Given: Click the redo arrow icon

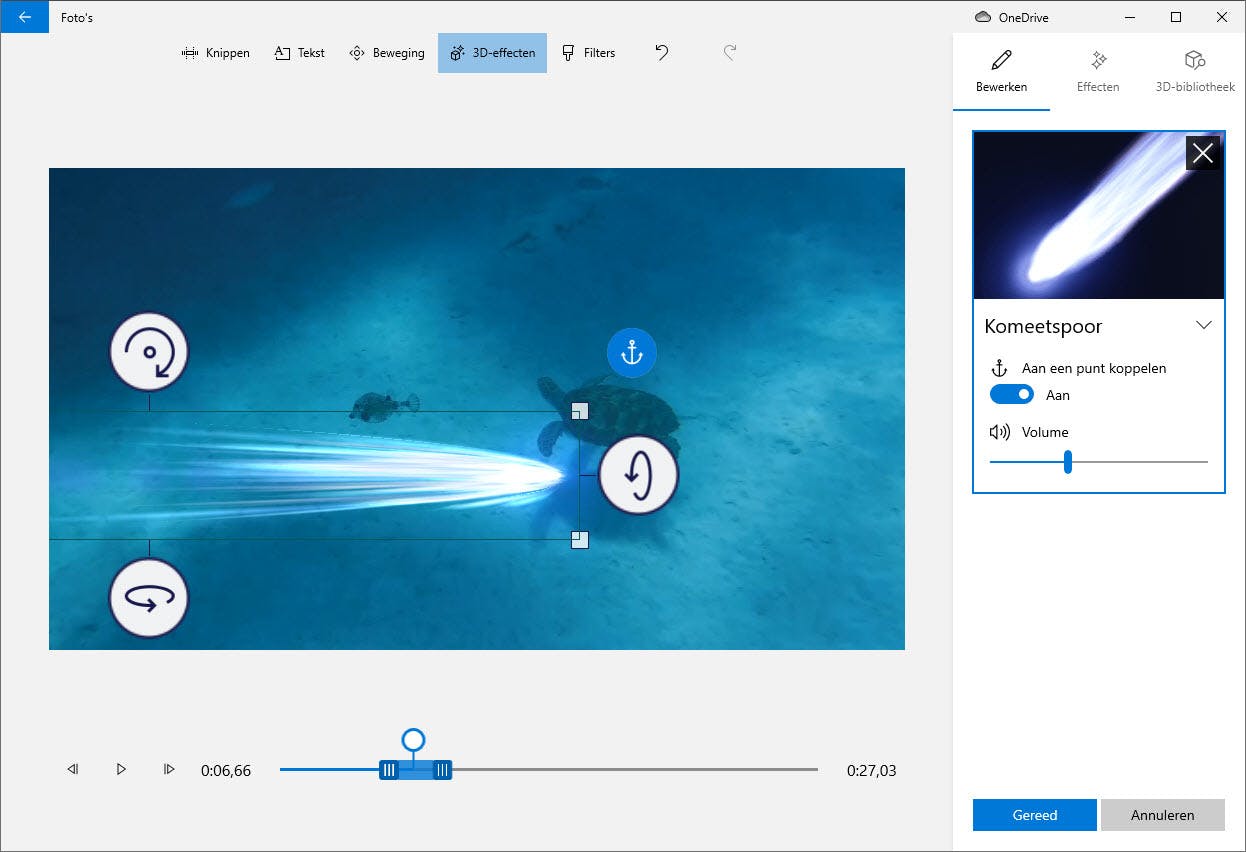Looking at the screenshot, I should (730, 53).
